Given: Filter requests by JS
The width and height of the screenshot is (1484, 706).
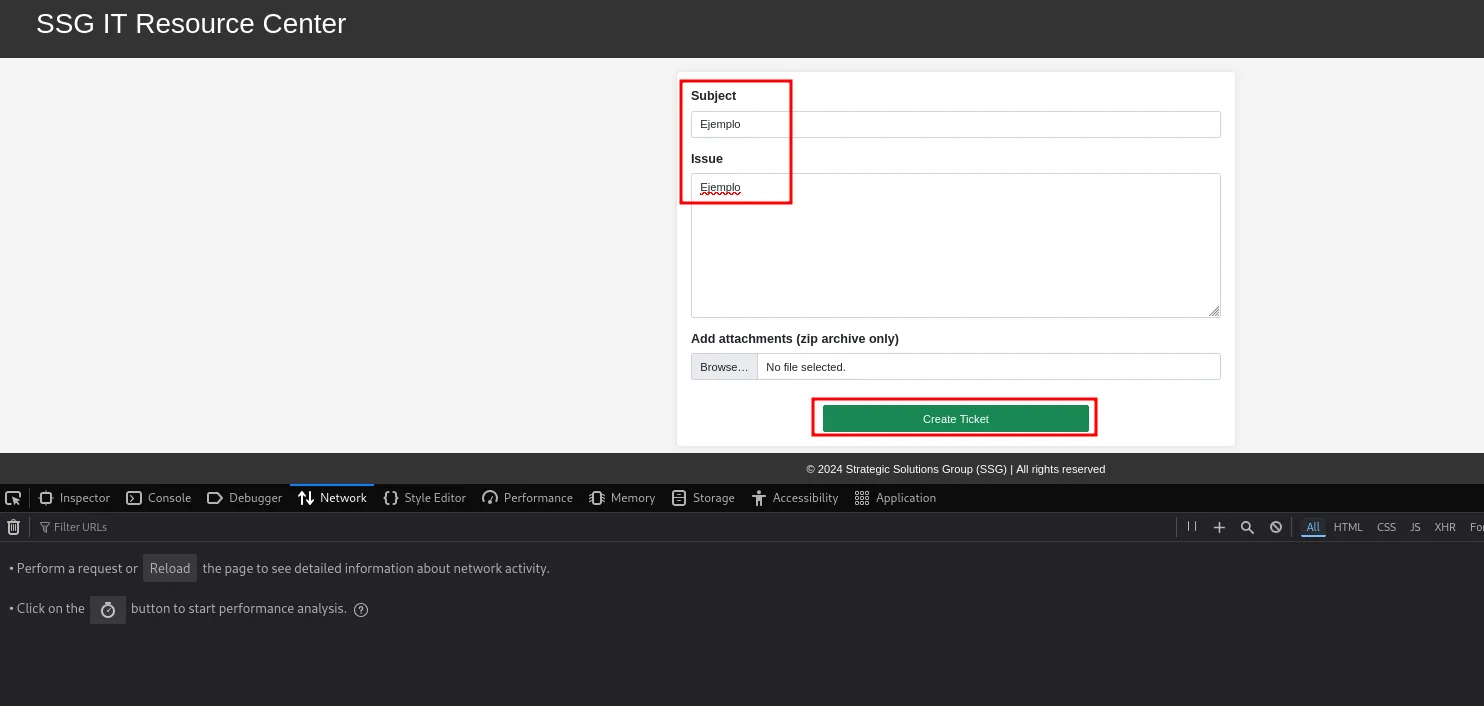Looking at the screenshot, I should [1415, 527].
